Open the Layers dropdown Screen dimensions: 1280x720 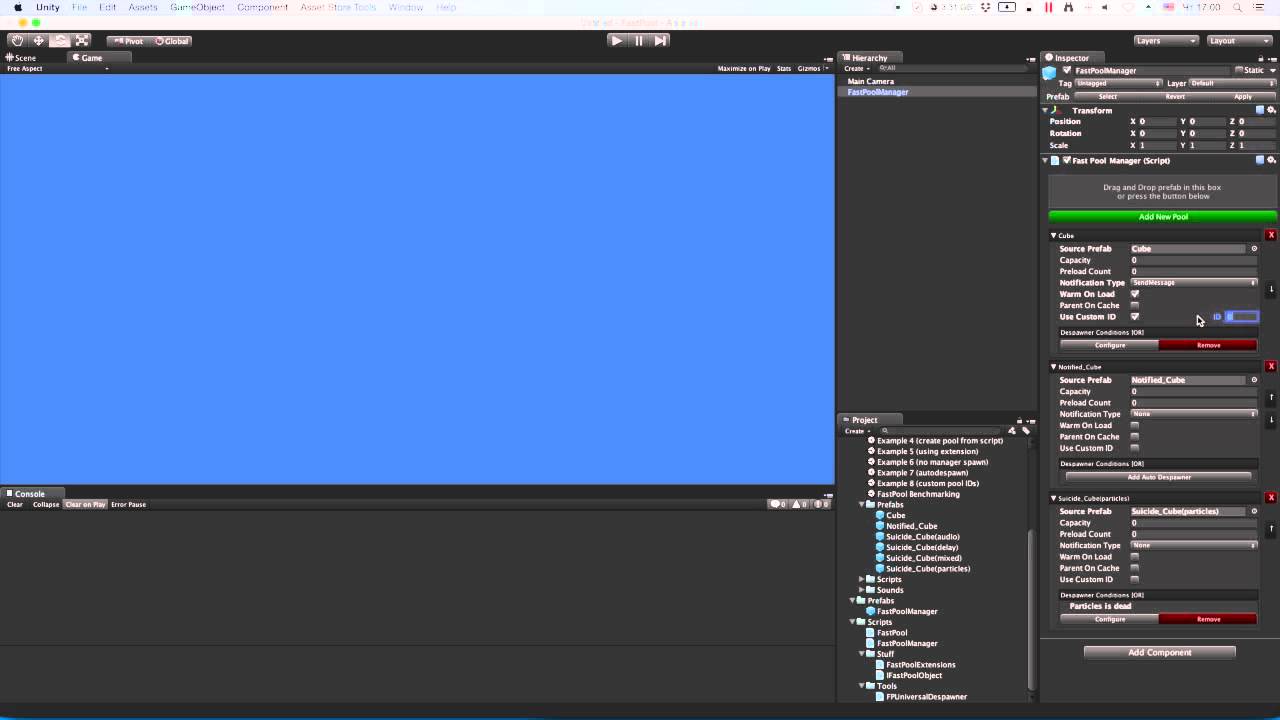[x=1166, y=41]
